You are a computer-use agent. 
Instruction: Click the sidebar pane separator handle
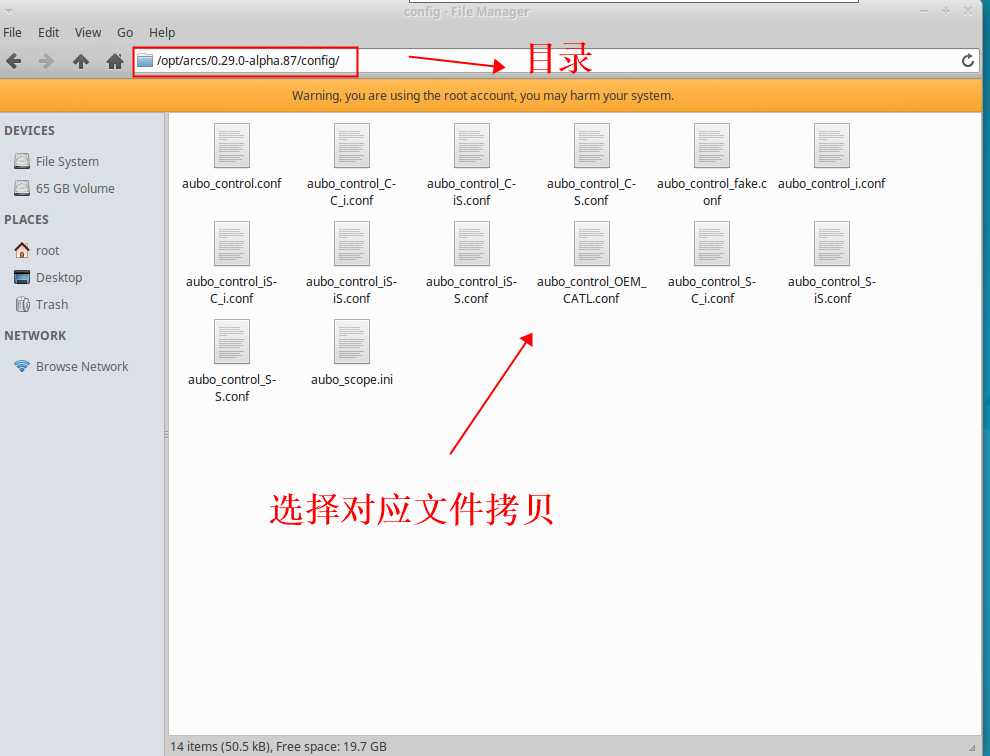coord(166,435)
